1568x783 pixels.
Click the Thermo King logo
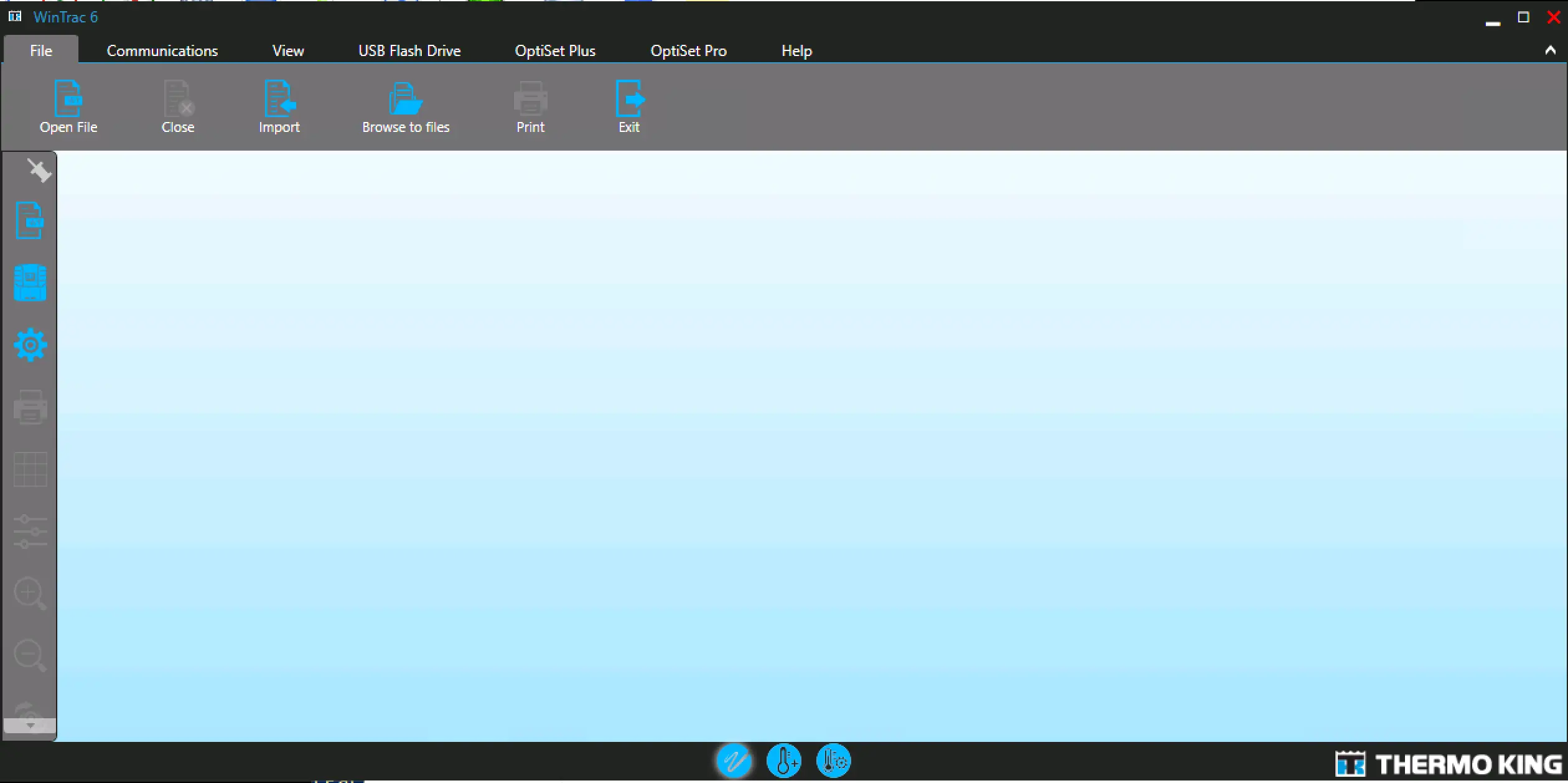[x=1447, y=763]
